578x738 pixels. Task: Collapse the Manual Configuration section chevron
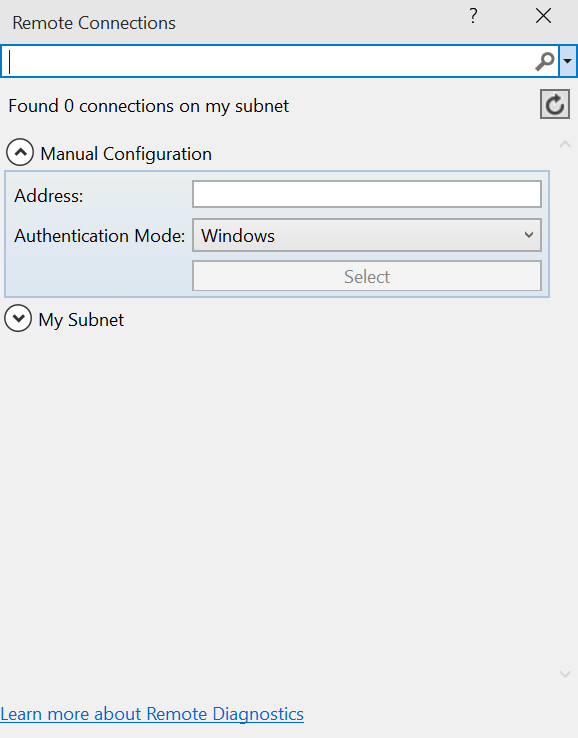pos(20,152)
